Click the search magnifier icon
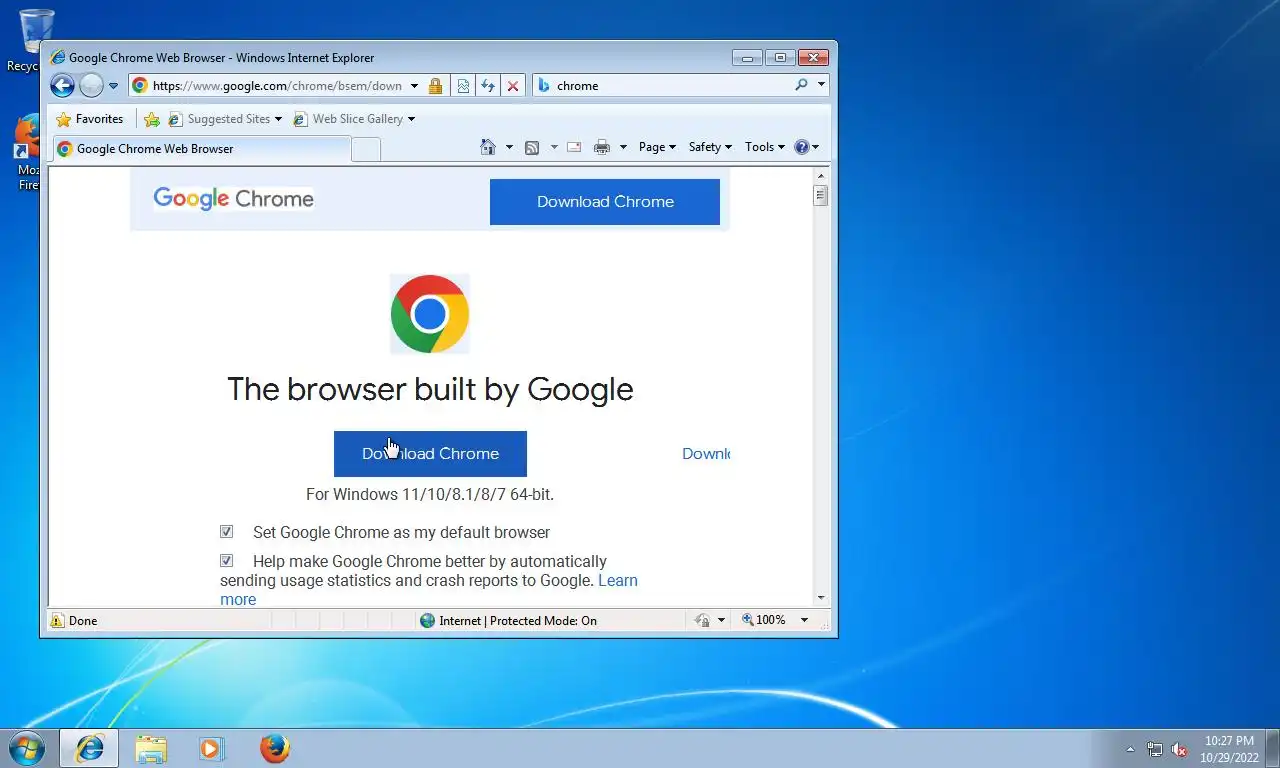Screen dimensions: 1280x768 pos(801,85)
